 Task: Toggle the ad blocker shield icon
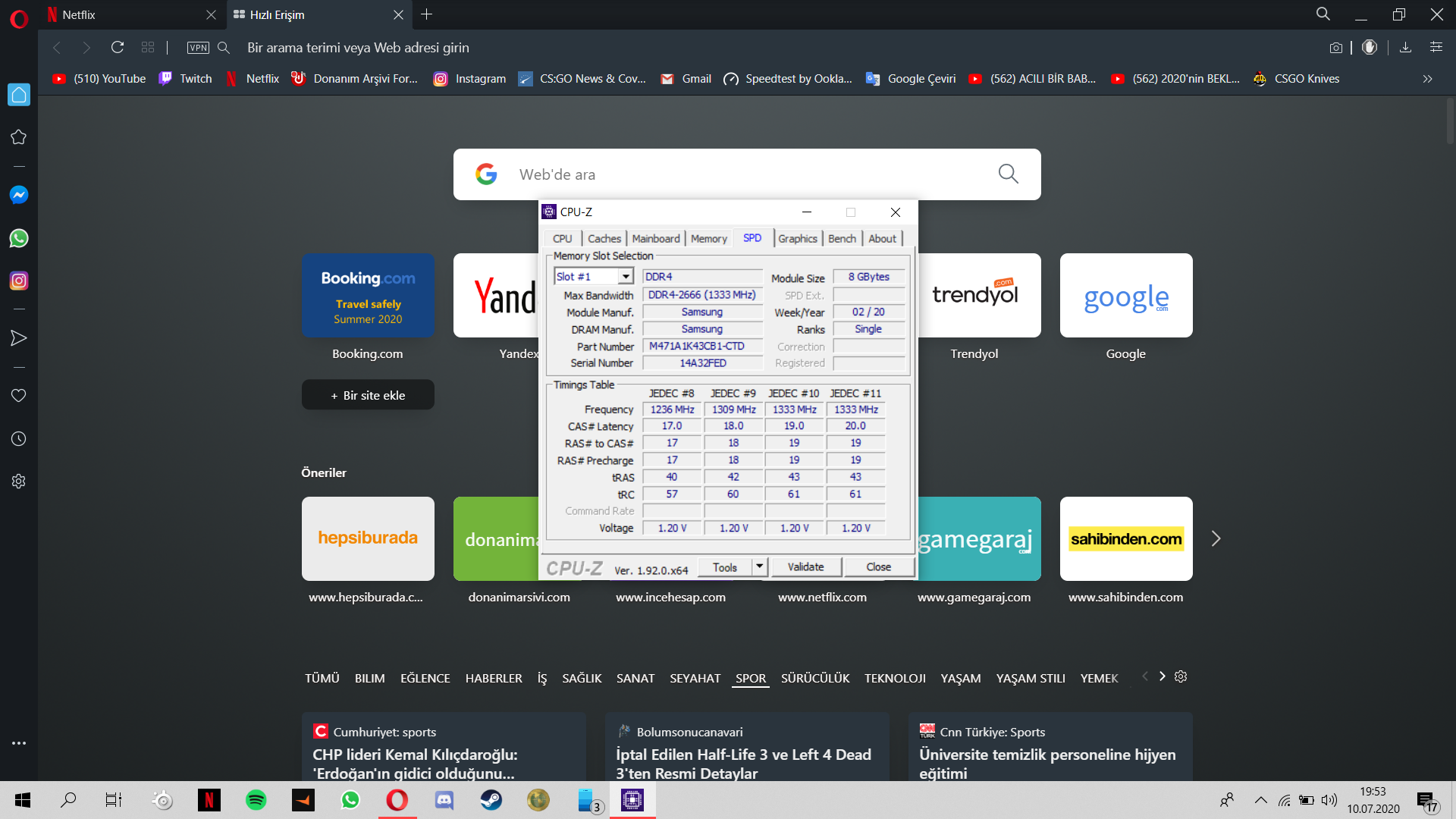click(1369, 47)
